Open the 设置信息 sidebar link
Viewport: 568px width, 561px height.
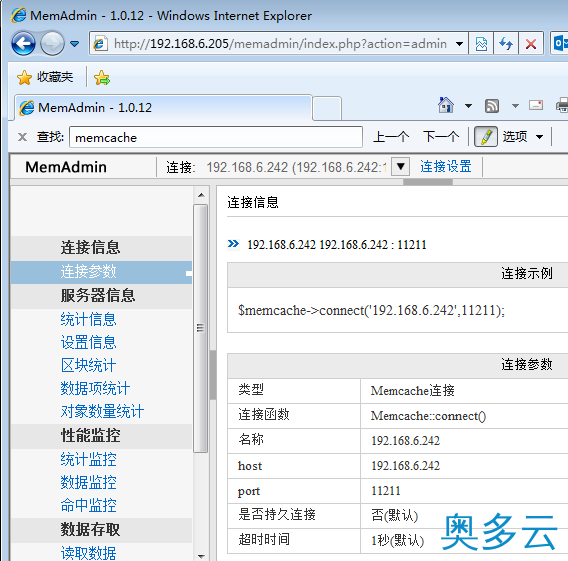tap(88, 342)
